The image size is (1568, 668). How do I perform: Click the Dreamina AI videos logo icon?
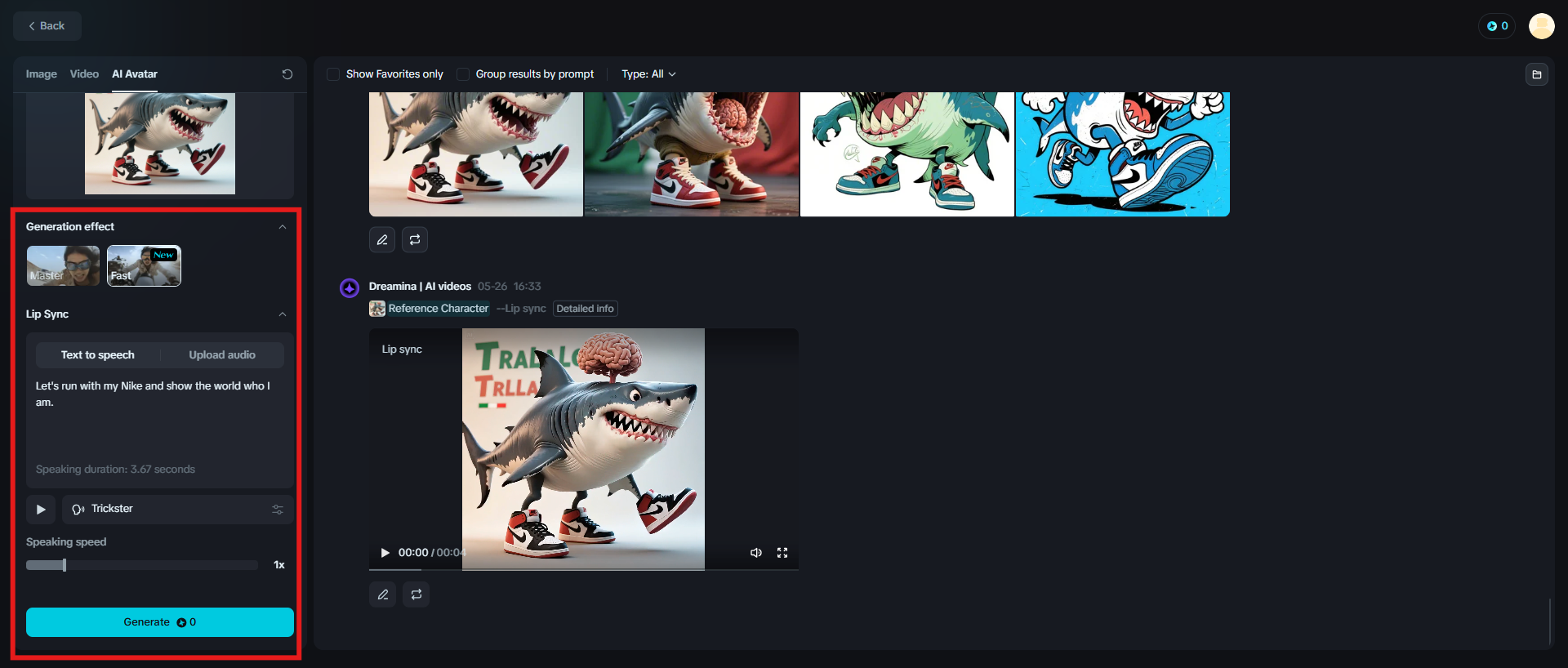350,288
